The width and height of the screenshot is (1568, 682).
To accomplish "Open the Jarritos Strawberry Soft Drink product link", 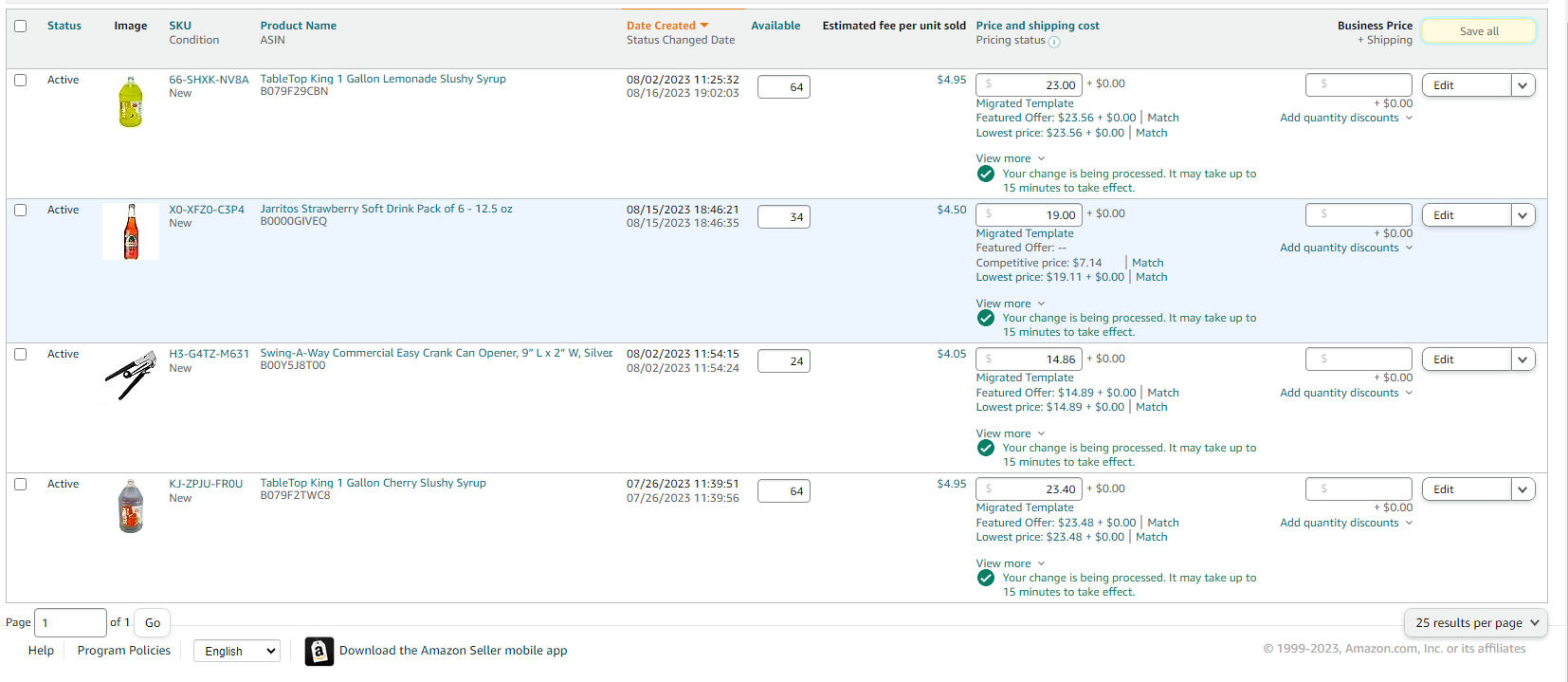I will tap(387, 209).
